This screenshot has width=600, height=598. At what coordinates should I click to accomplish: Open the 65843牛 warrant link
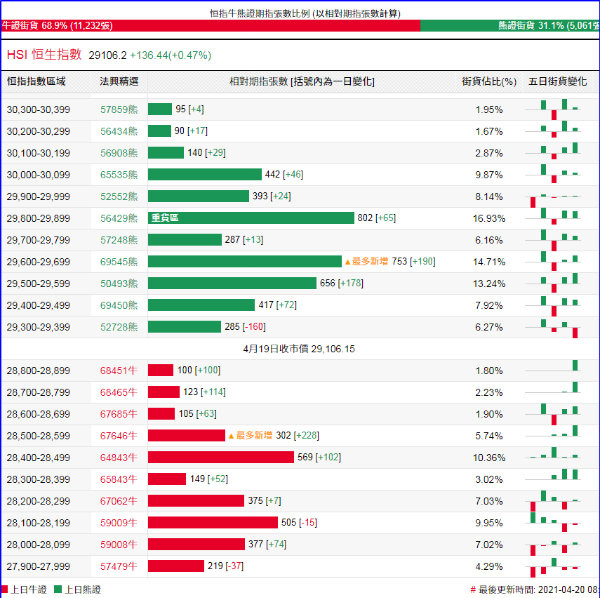pos(118,479)
